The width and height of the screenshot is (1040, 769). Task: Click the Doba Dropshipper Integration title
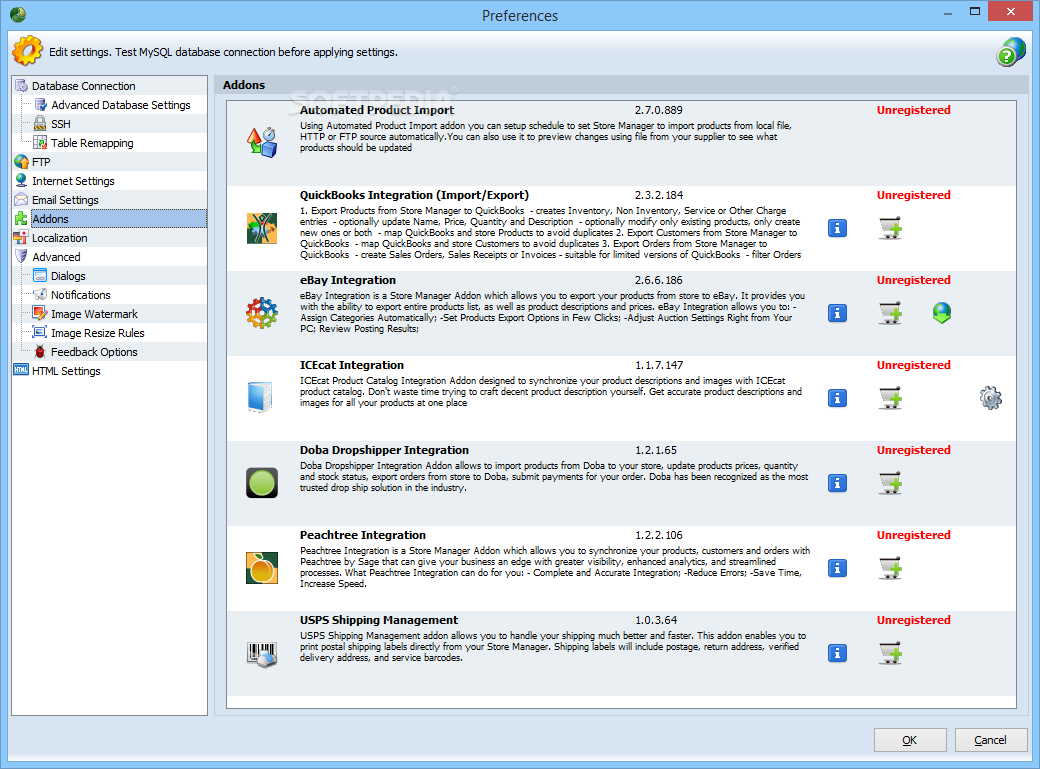tap(384, 450)
